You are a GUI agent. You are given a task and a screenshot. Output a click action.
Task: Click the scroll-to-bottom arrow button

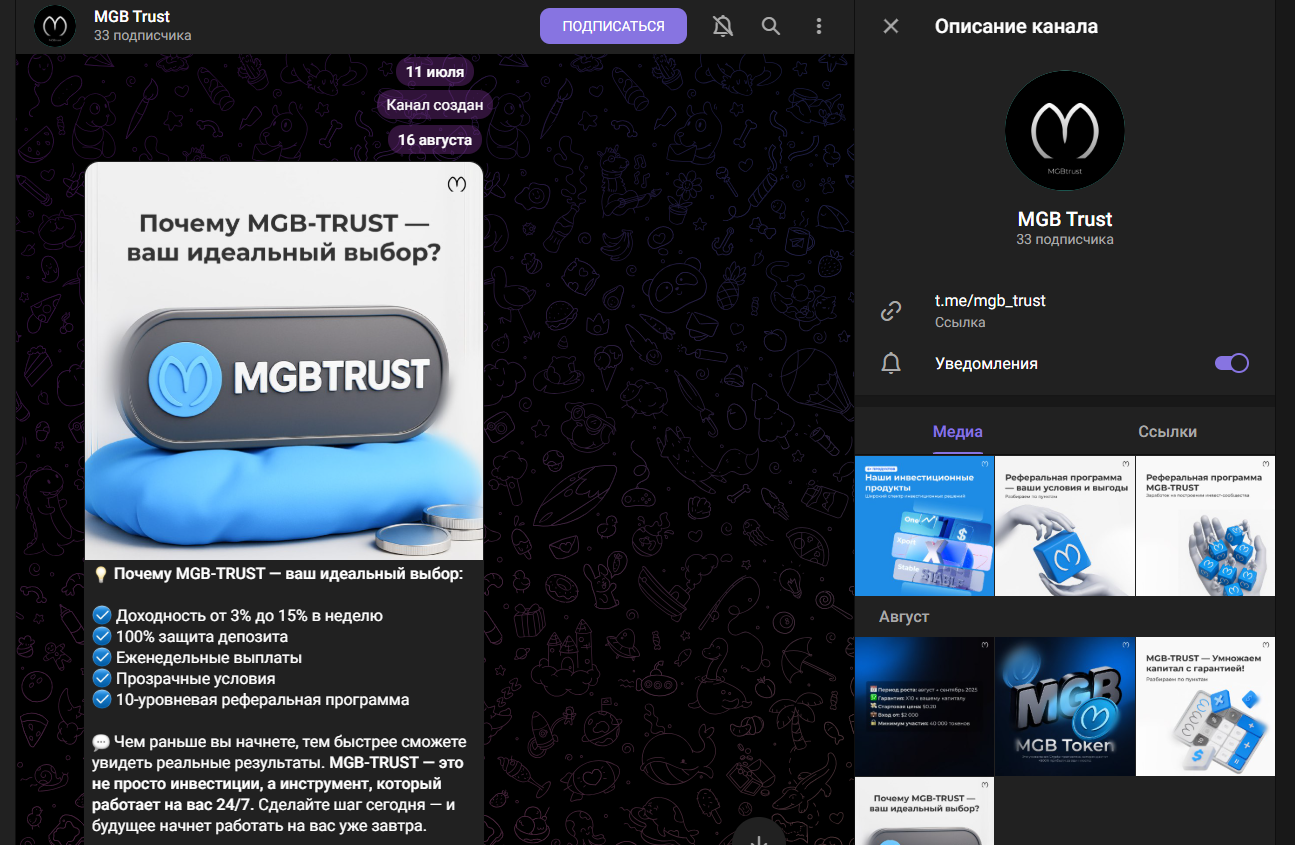[x=758, y=832]
